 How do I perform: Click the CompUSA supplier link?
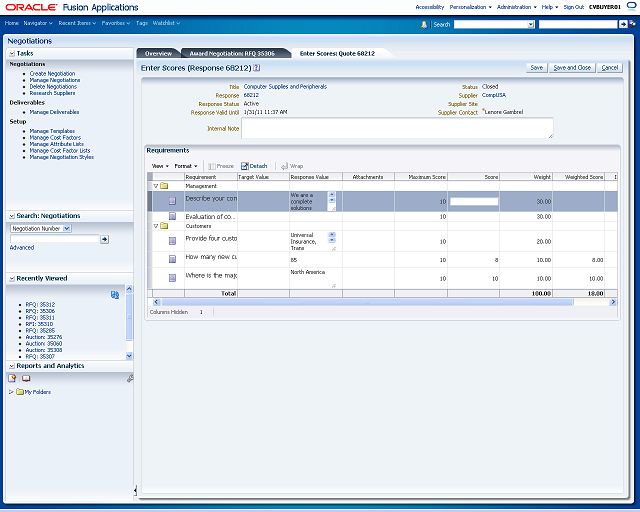tap(494, 95)
